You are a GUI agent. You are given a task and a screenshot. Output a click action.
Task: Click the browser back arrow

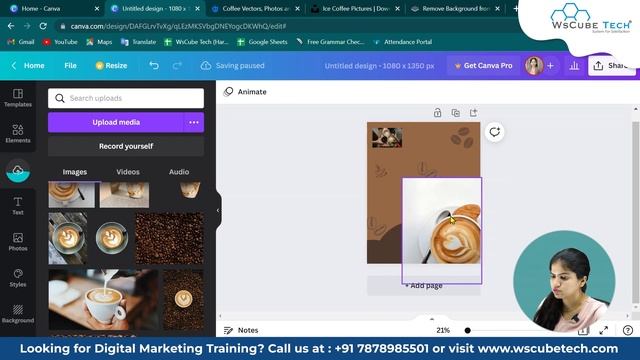click(11, 26)
